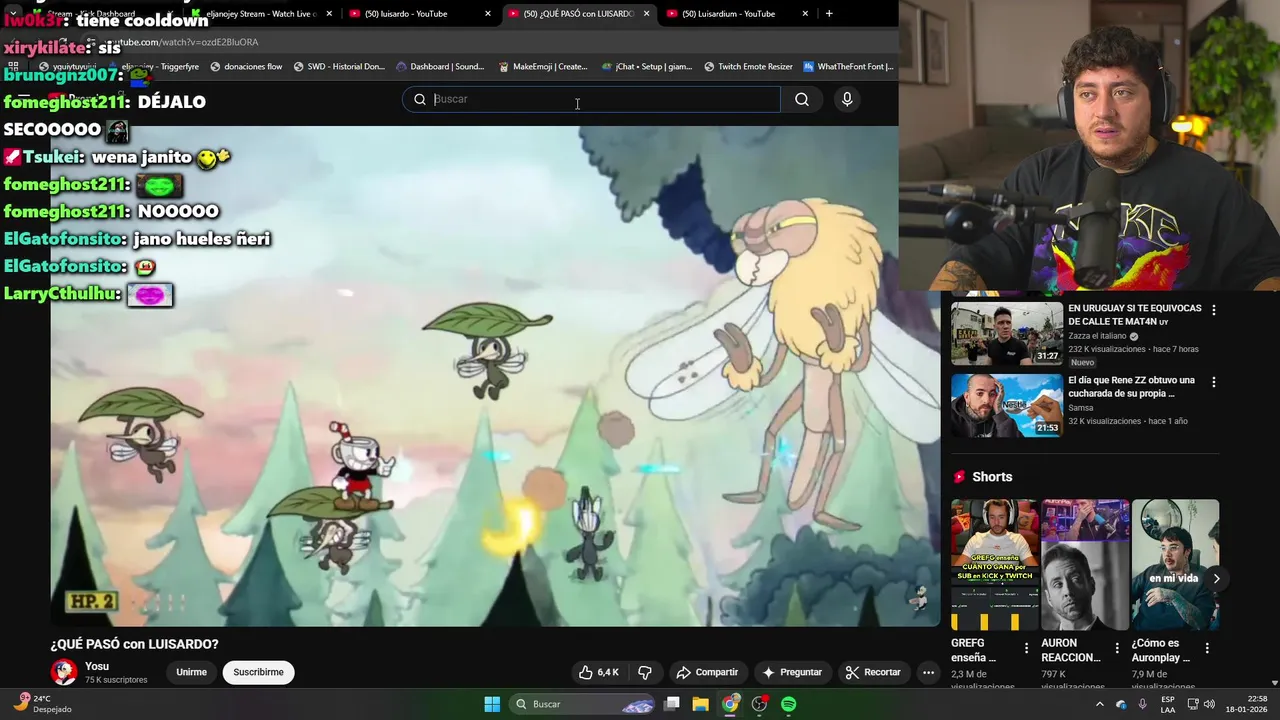This screenshot has height=720, width=1280.
Task: Open the Yosu channel name link
Action: (97, 666)
